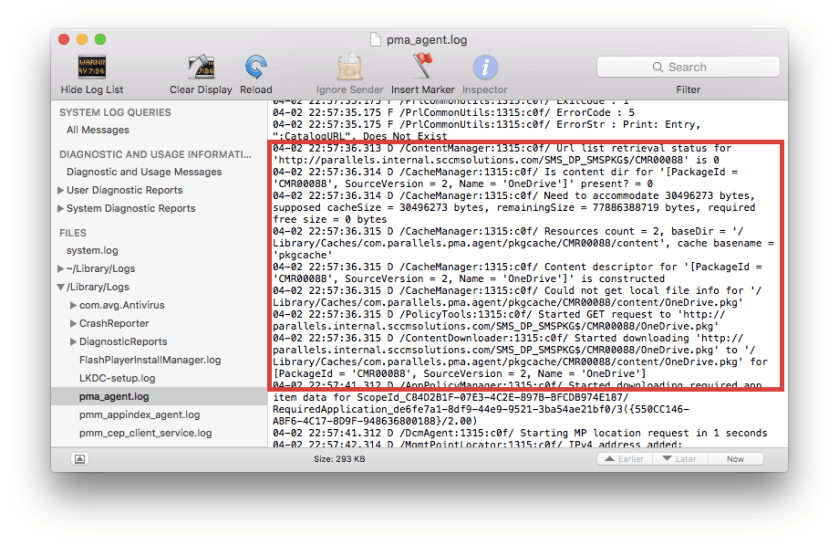Click the FILES section header
839x545 pixels.
pos(73,233)
